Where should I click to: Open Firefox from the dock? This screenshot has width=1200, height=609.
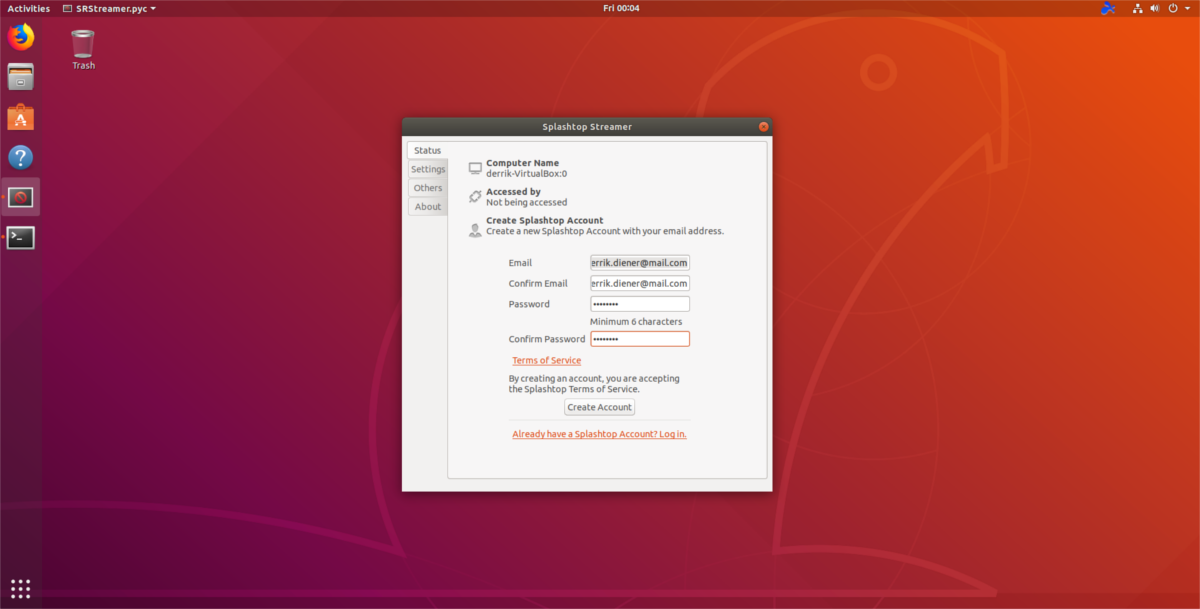(20, 38)
